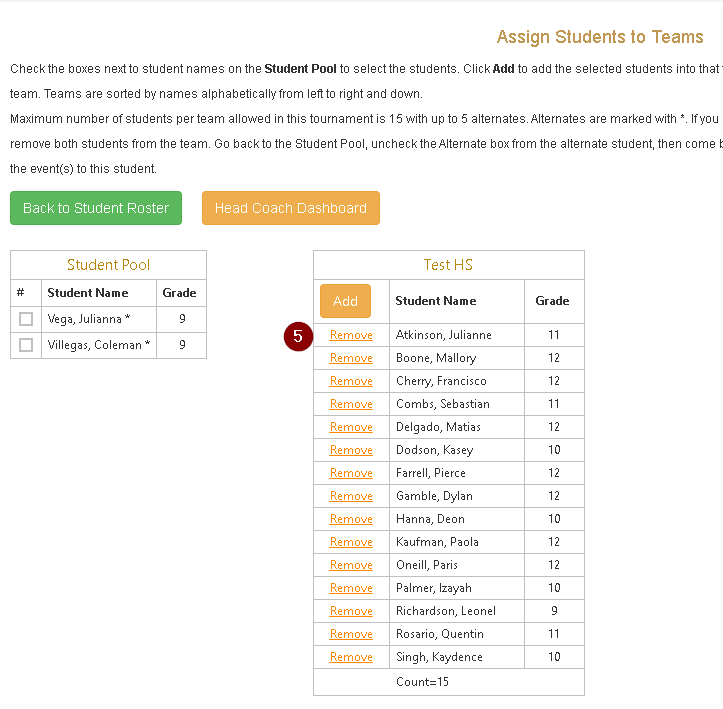Check the box for Vega, Julianna
This screenshot has height=709, width=723.
point(26,319)
